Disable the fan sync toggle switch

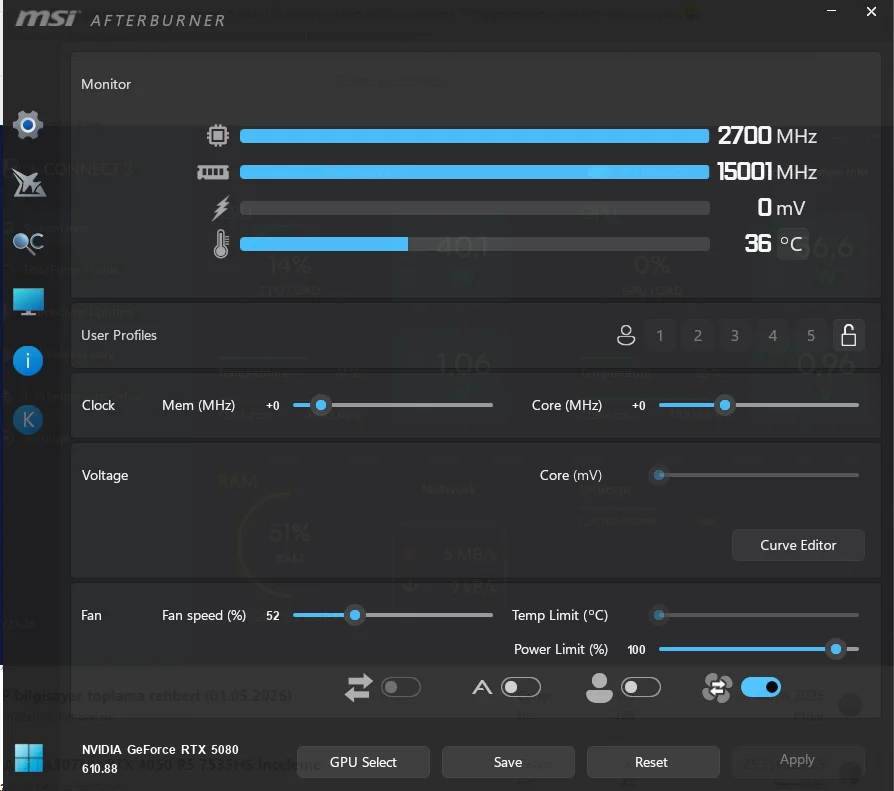click(x=761, y=687)
